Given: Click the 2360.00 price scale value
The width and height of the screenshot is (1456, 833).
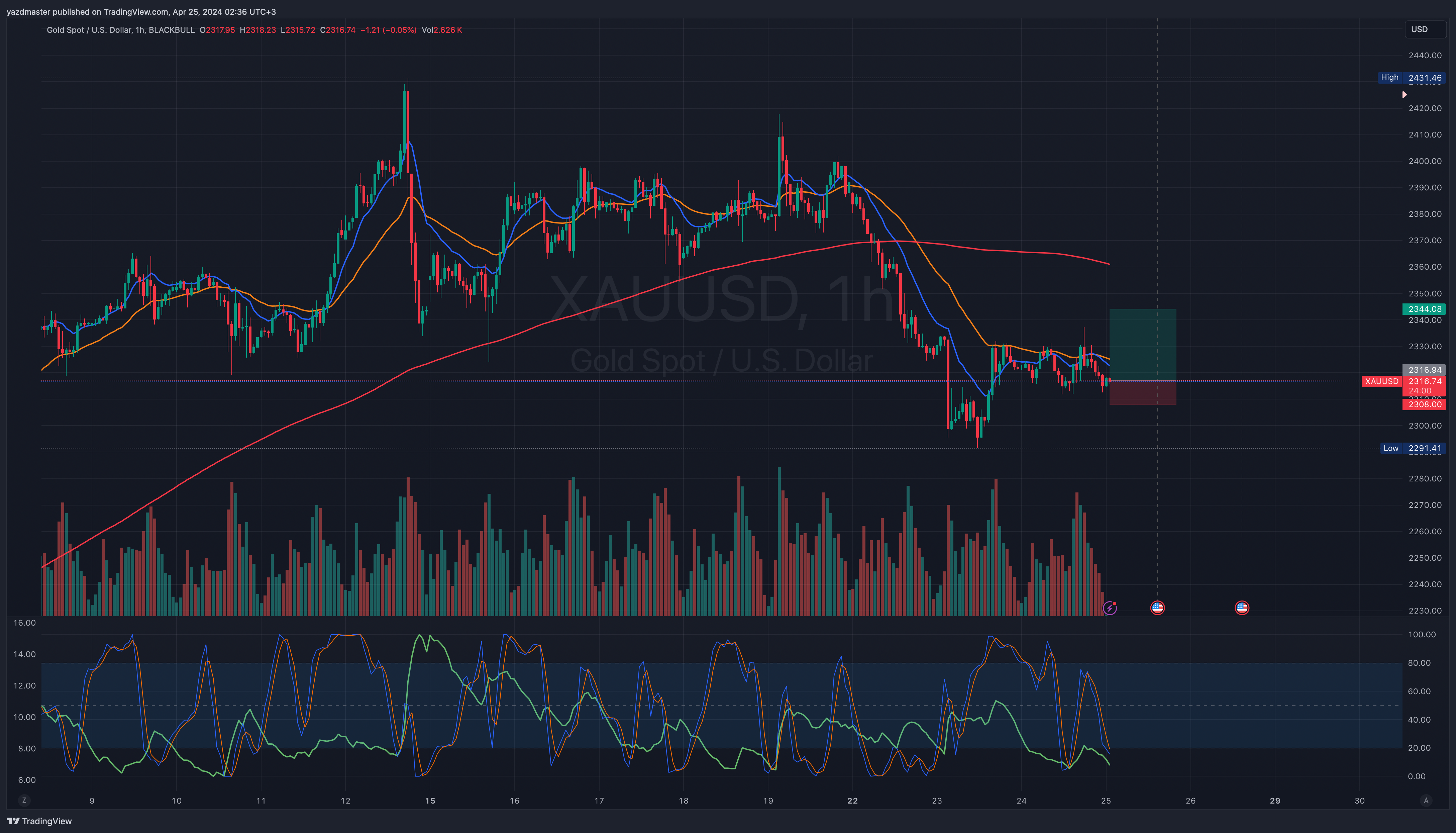Looking at the screenshot, I should pos(1425,267).
